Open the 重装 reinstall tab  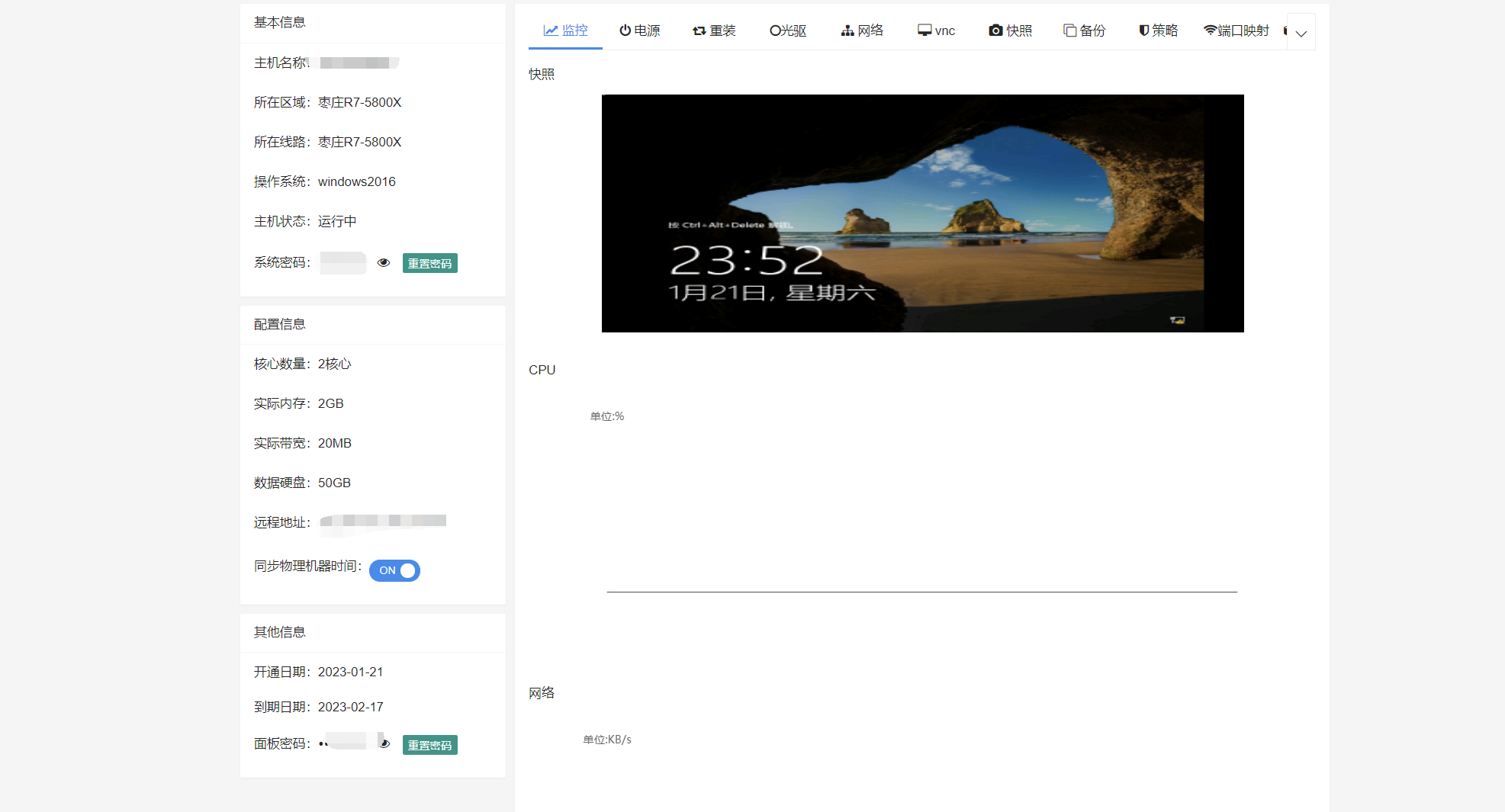pyautogui.click(x=714, y=30)
